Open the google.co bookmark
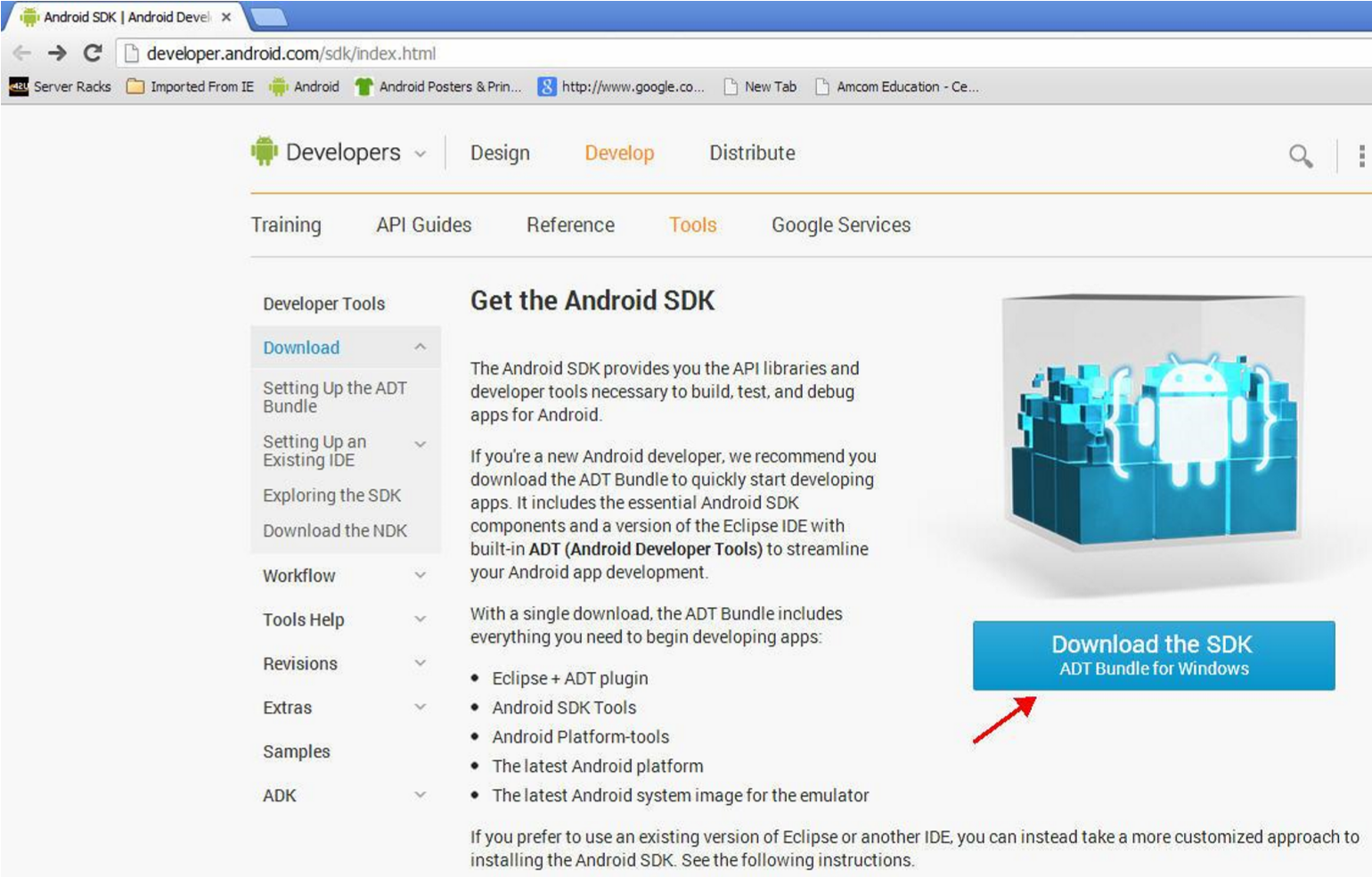The image size is (1372, 877). pos(622,86)
